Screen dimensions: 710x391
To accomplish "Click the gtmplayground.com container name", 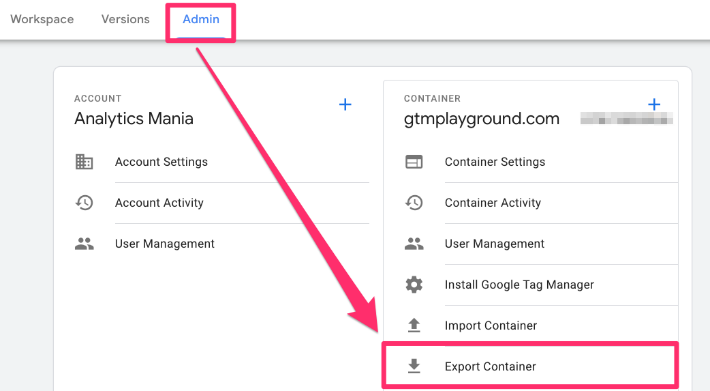I will click(x=482, y=119).
